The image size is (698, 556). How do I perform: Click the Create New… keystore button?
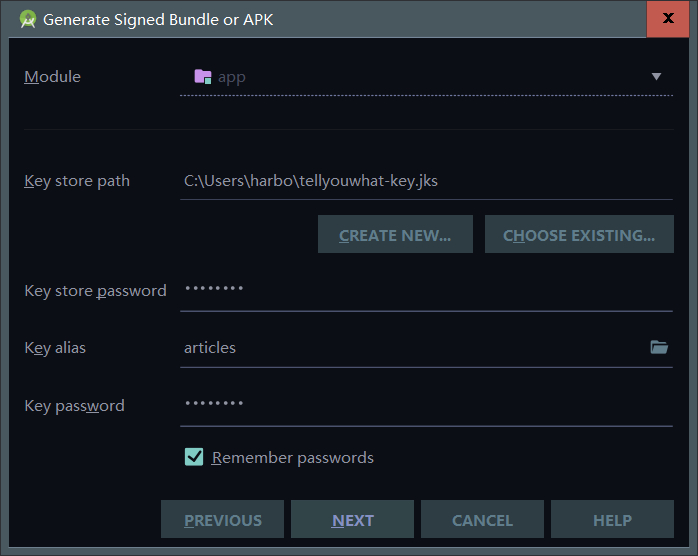tap(395, 235)
